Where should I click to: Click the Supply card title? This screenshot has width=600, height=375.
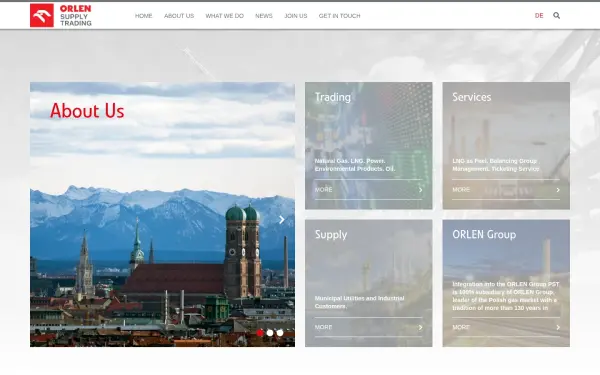331,235
